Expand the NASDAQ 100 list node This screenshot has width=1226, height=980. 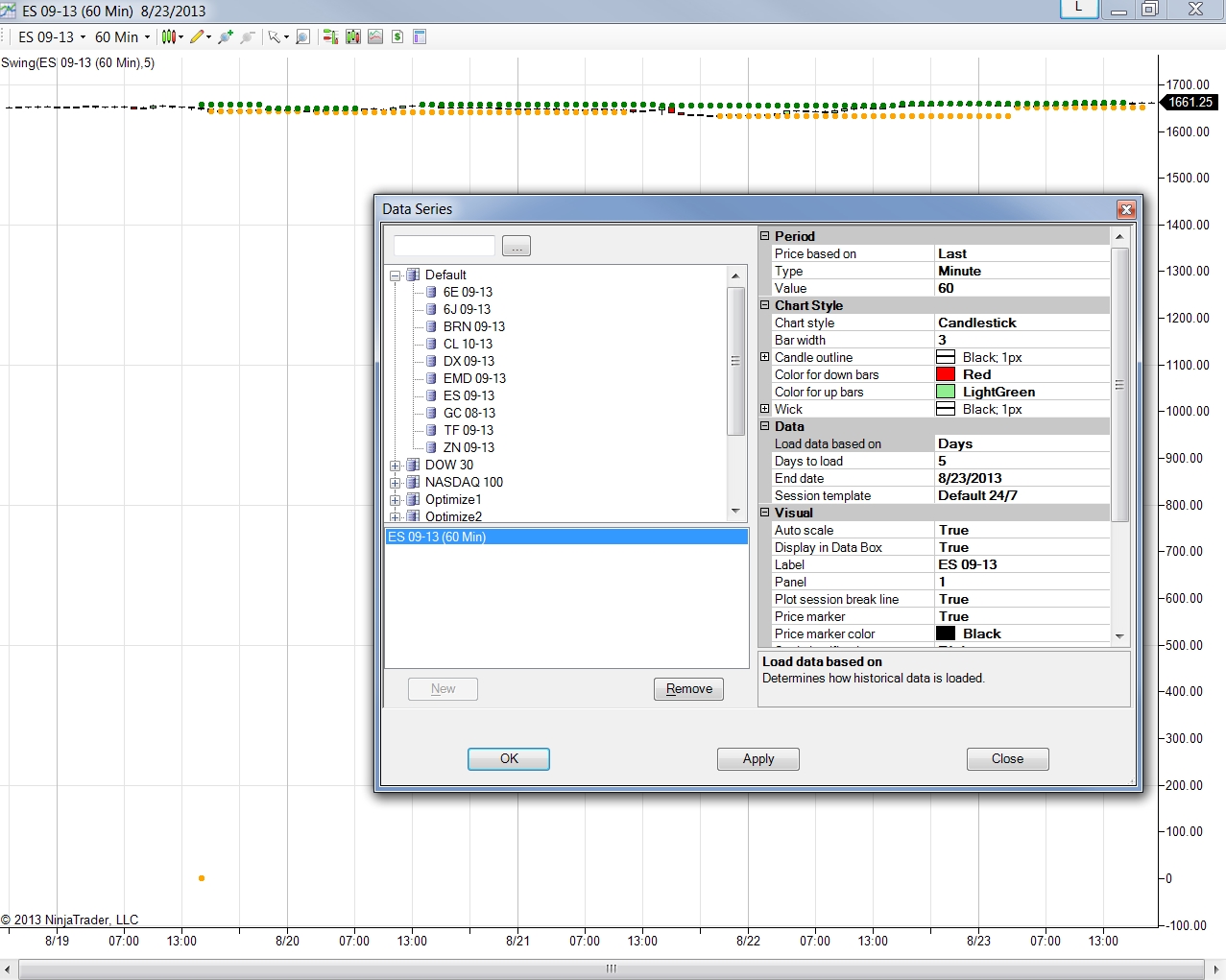click(x=395, y=483)
